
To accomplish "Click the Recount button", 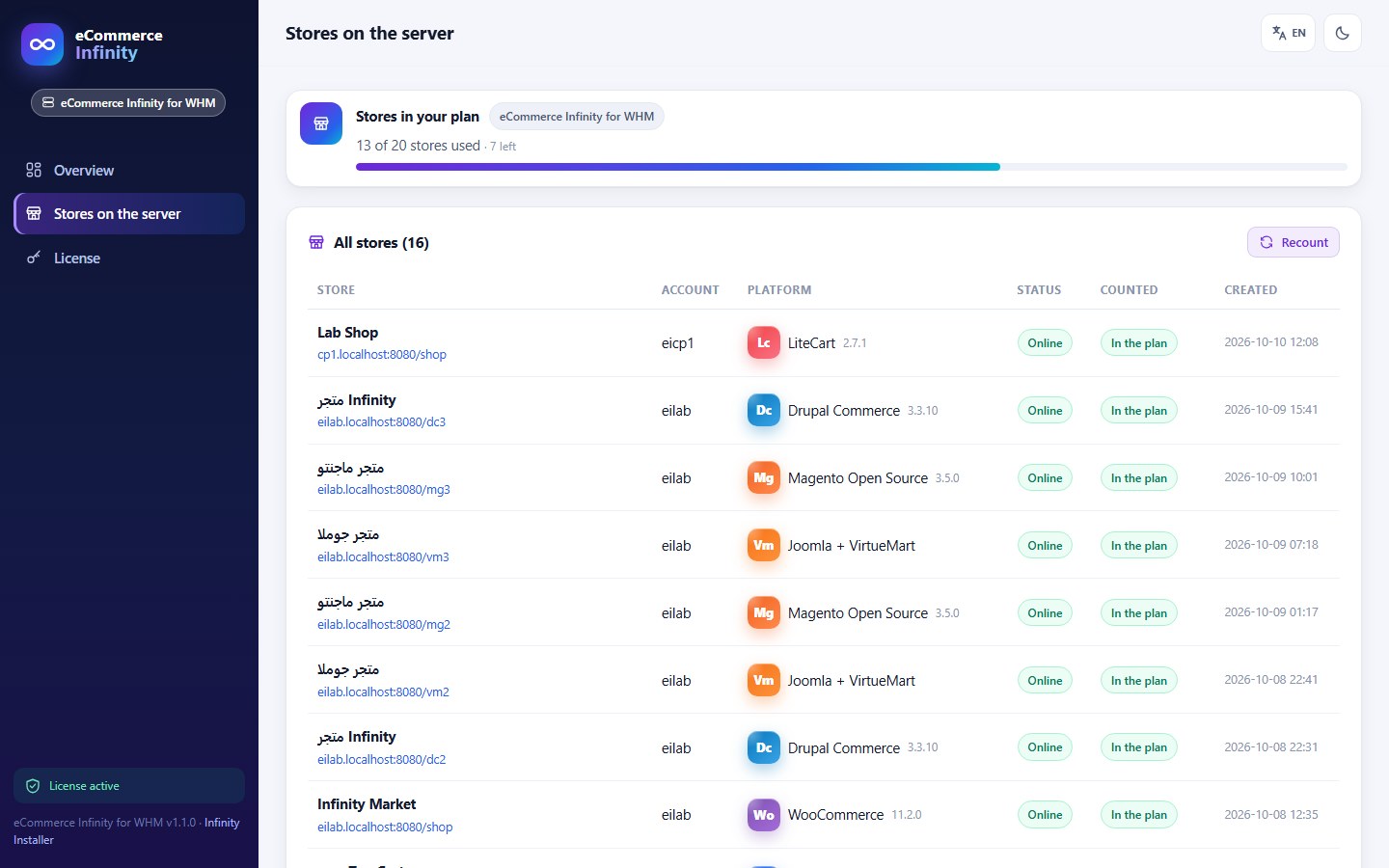I will click(1294, 242).
